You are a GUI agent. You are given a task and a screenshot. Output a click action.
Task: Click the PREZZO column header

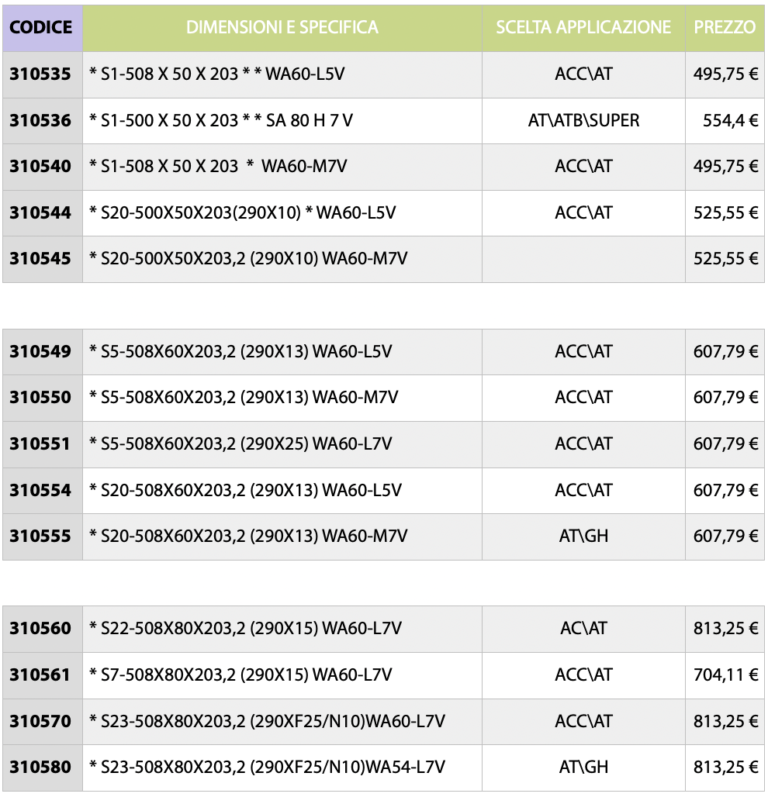(x=725, y=28)
